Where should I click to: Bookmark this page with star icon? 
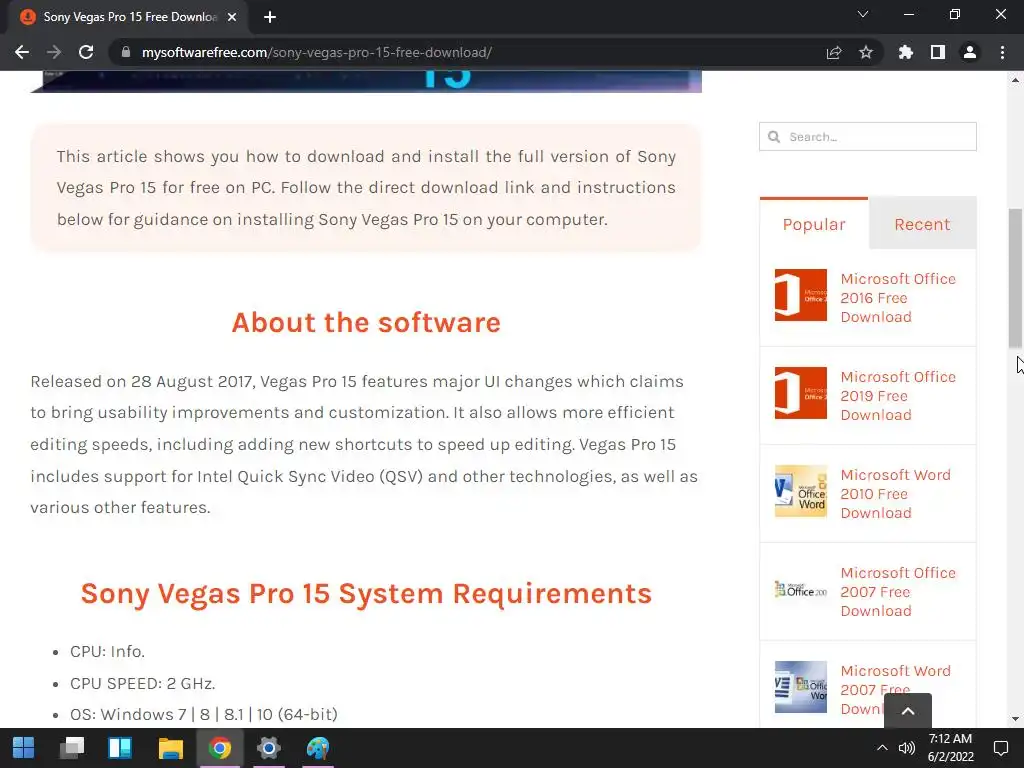click(866, 52)
